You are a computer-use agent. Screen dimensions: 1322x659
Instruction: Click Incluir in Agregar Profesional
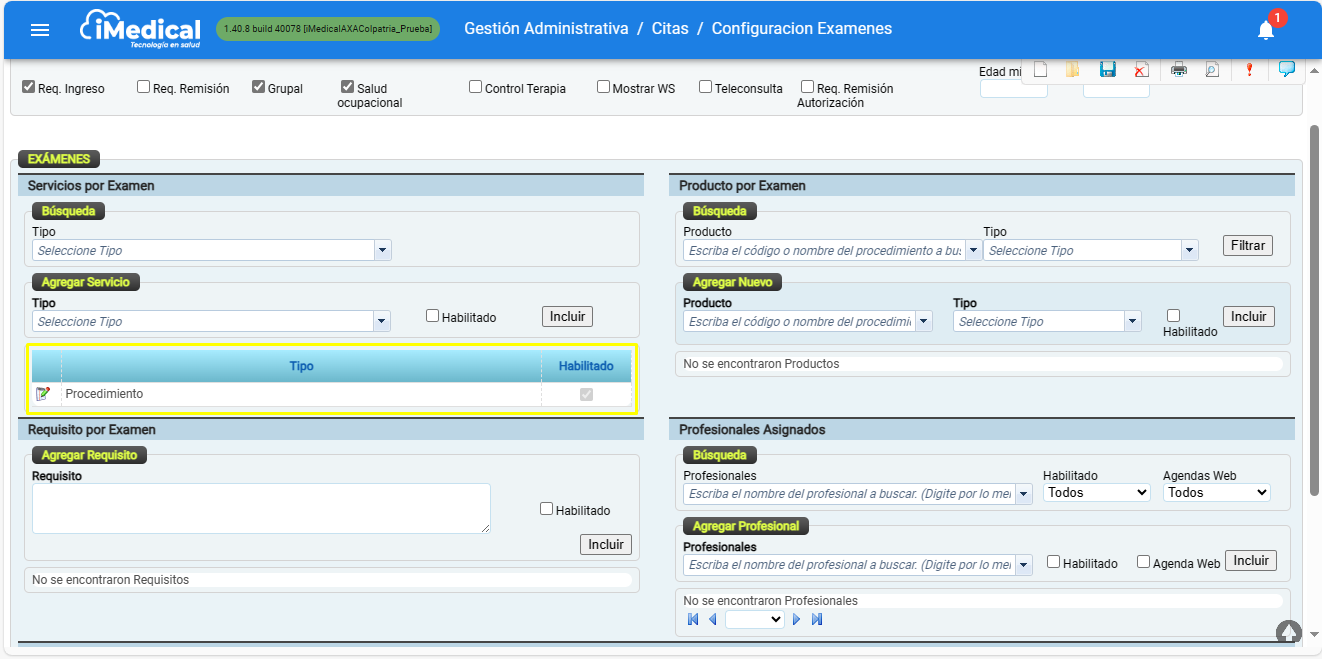[x=1251, y=560]
